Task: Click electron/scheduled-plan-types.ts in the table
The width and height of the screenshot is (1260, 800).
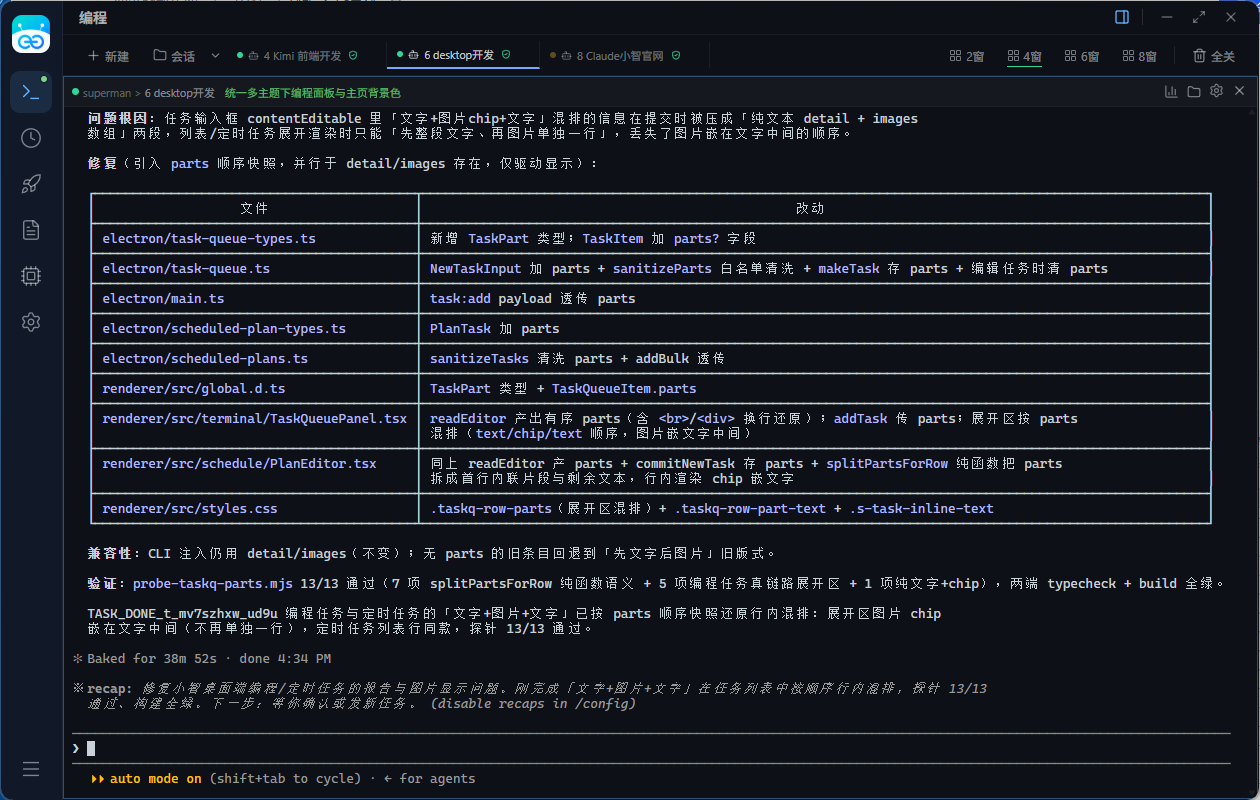Action: tap(224, 329)
